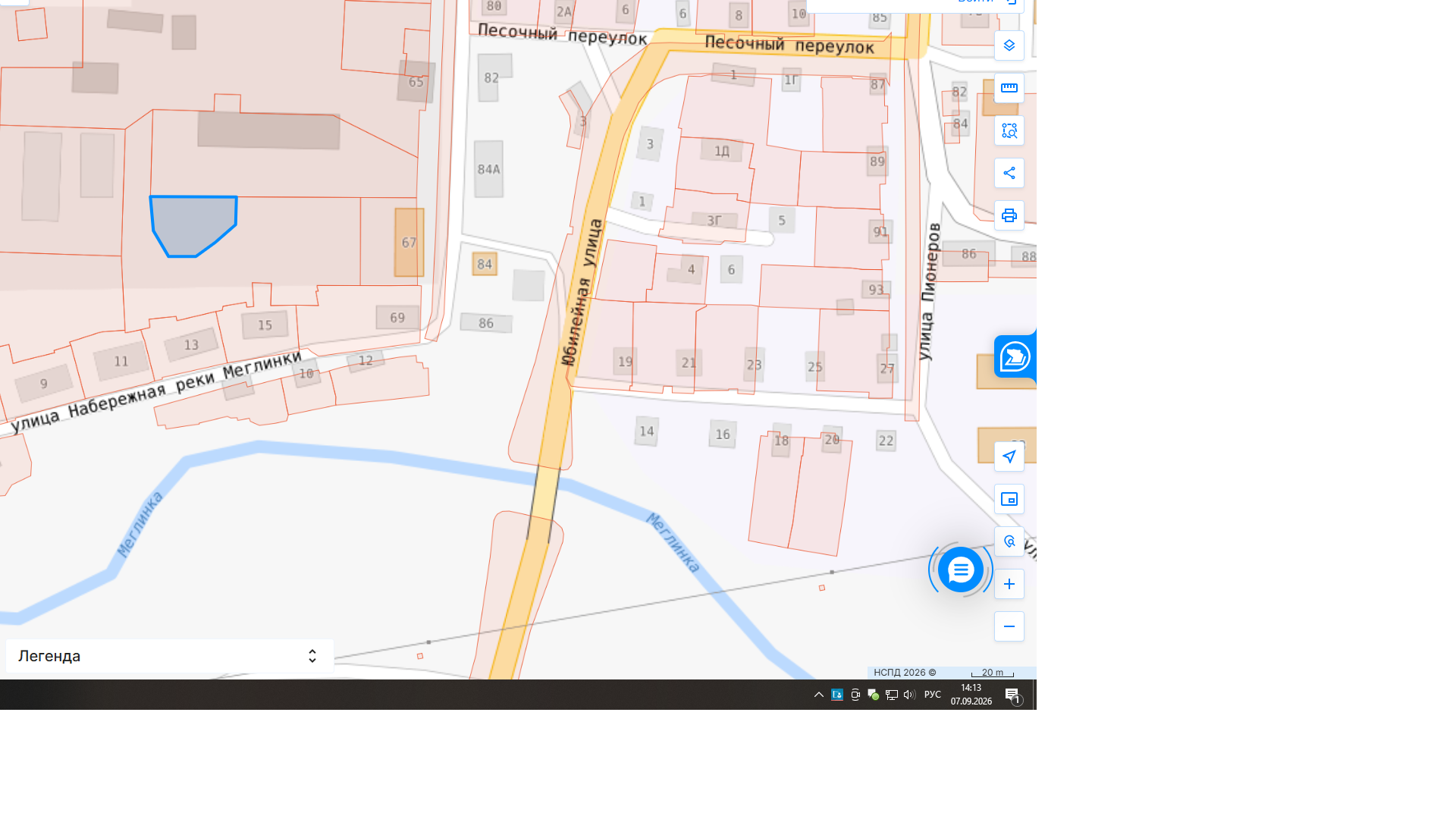Toggle the Легенда up-down chevron

312,656
